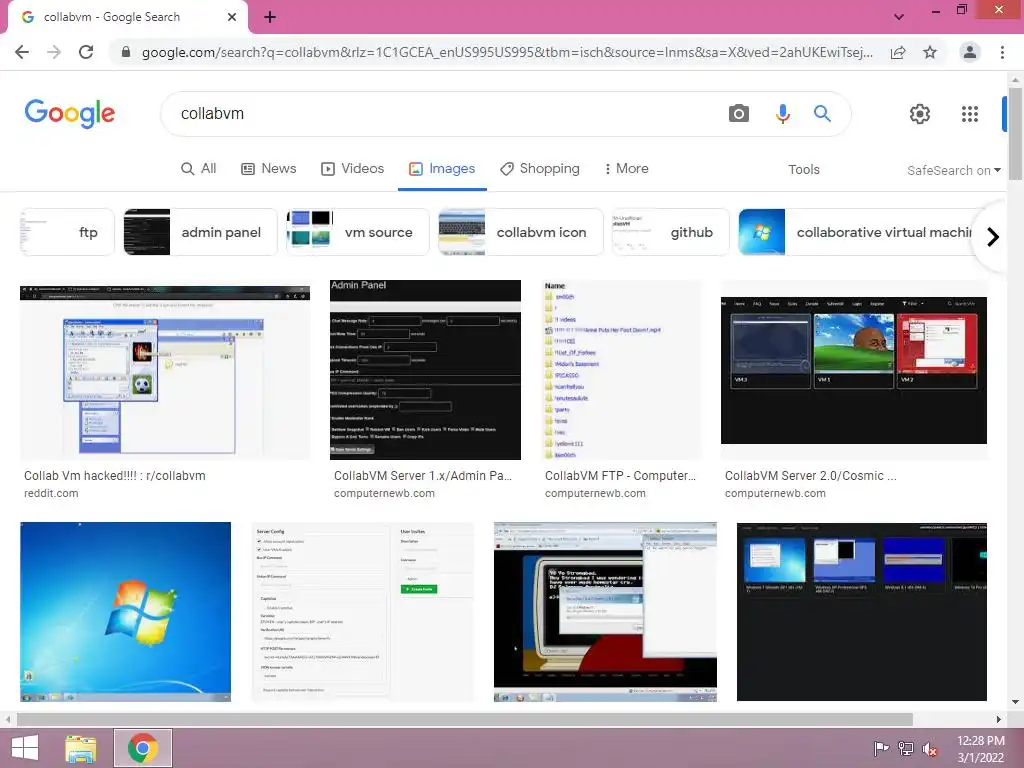Click the Chrome taskbar icon

coord(143,748)
